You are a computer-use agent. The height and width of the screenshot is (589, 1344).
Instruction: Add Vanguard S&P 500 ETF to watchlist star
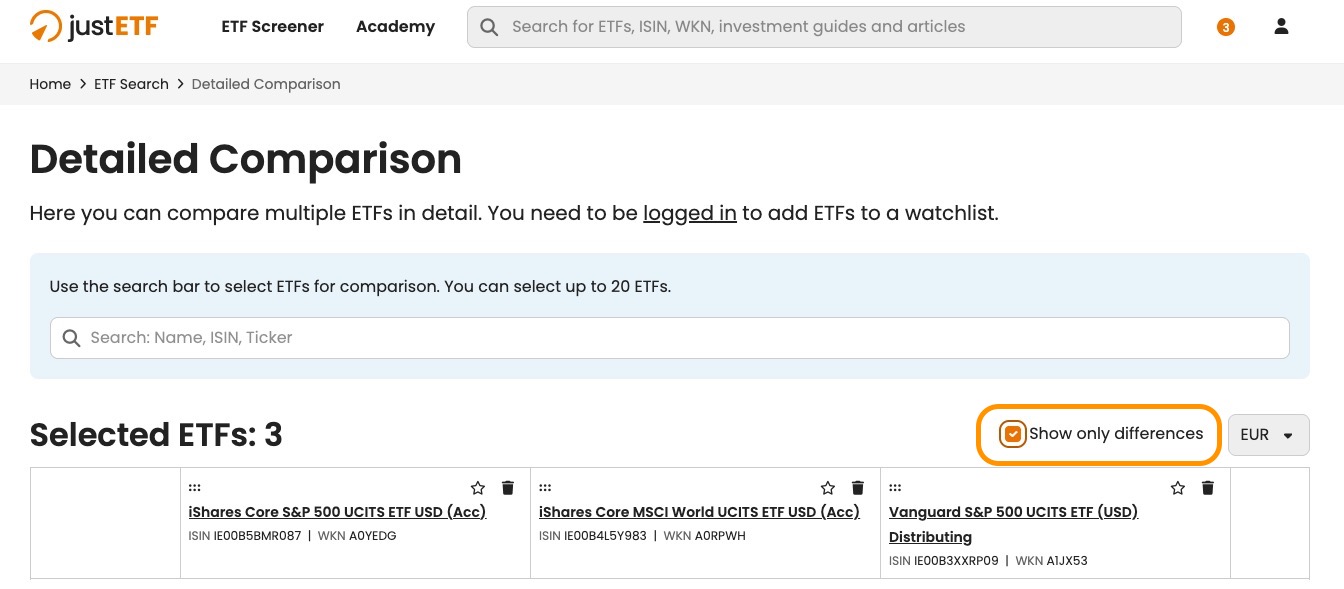[1178, 488]
